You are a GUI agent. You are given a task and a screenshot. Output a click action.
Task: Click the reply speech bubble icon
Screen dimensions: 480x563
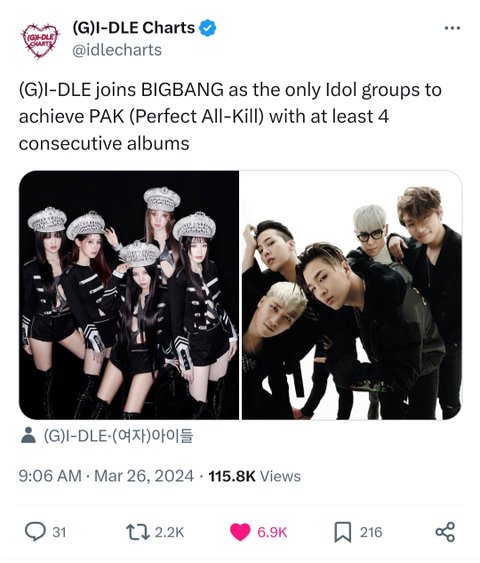(35, 532)
